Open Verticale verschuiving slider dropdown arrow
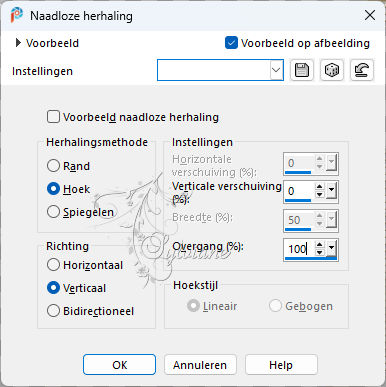The width and height of the screenshot is (386, 387). point(331,191)
